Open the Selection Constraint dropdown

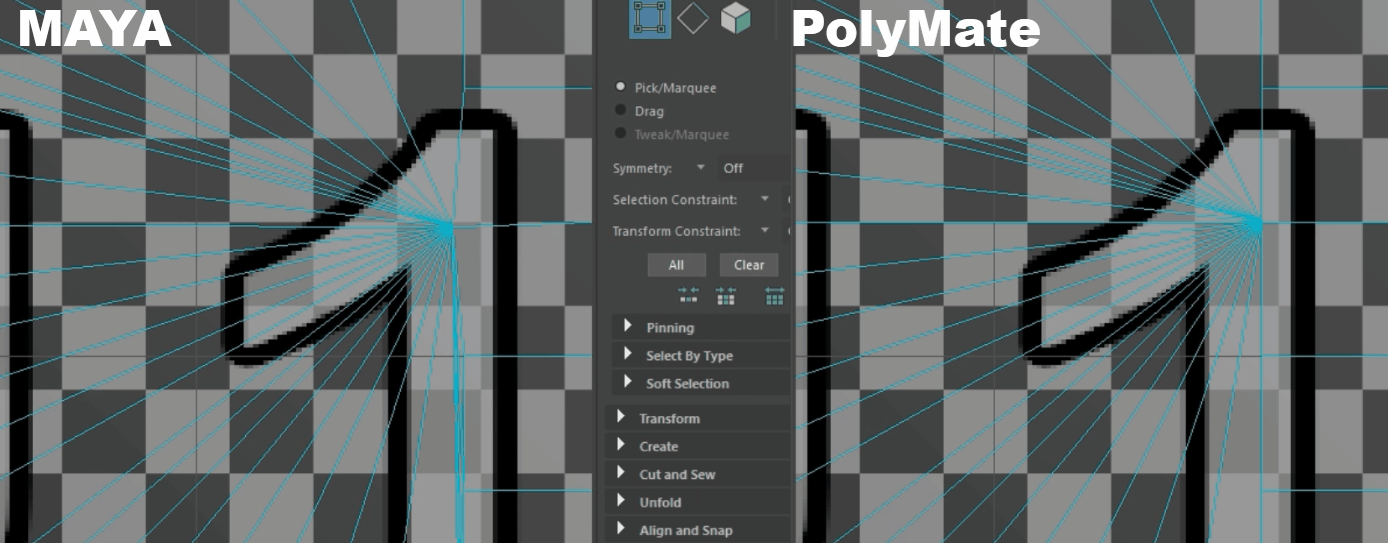(x=765, y=199)
